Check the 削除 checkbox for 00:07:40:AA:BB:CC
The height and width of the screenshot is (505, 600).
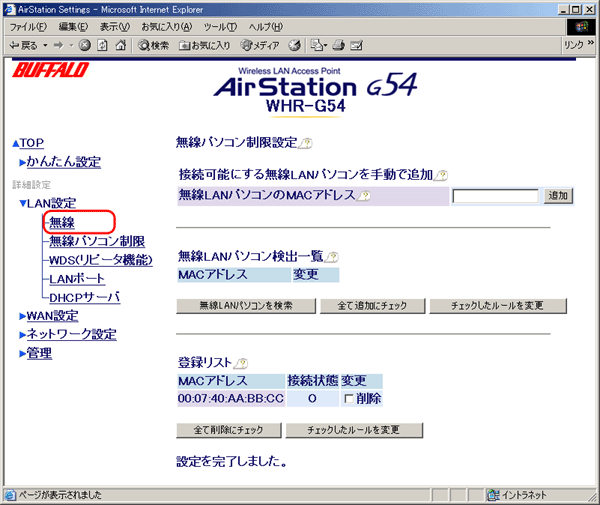pyautogui.click(x=348, y=398)
